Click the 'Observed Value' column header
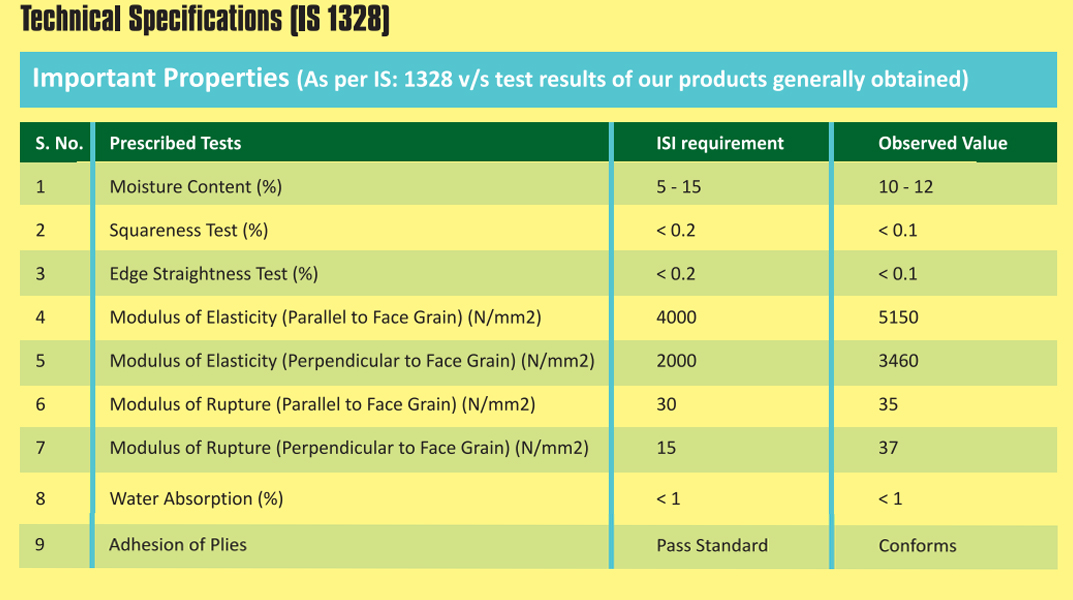Screen dimensions: 1073x600 click(943, 143)
